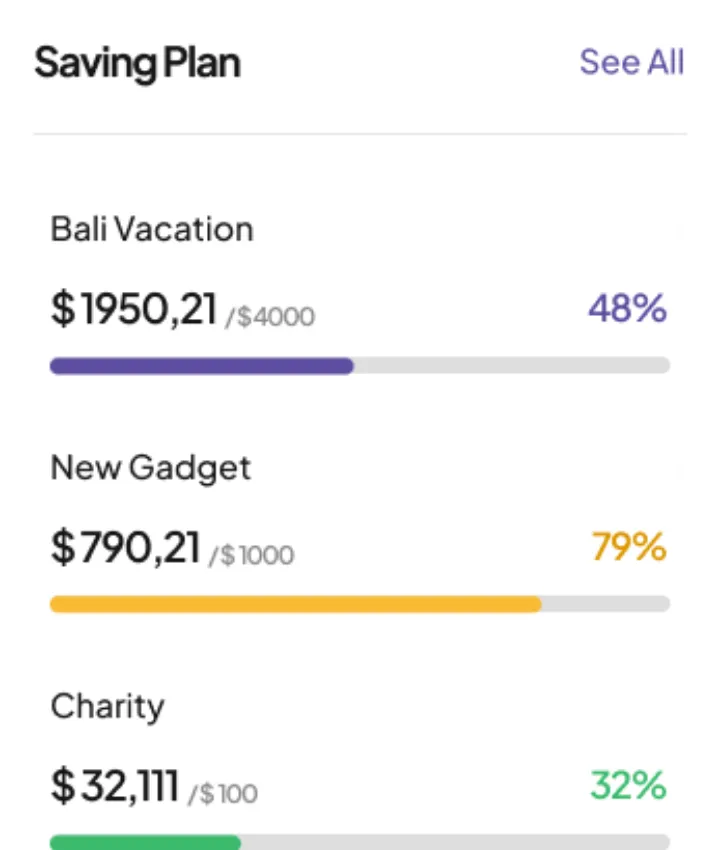Select the New Gadget plan title
Viewport: 720px width, 850px height.
click(x=151, y=468)
